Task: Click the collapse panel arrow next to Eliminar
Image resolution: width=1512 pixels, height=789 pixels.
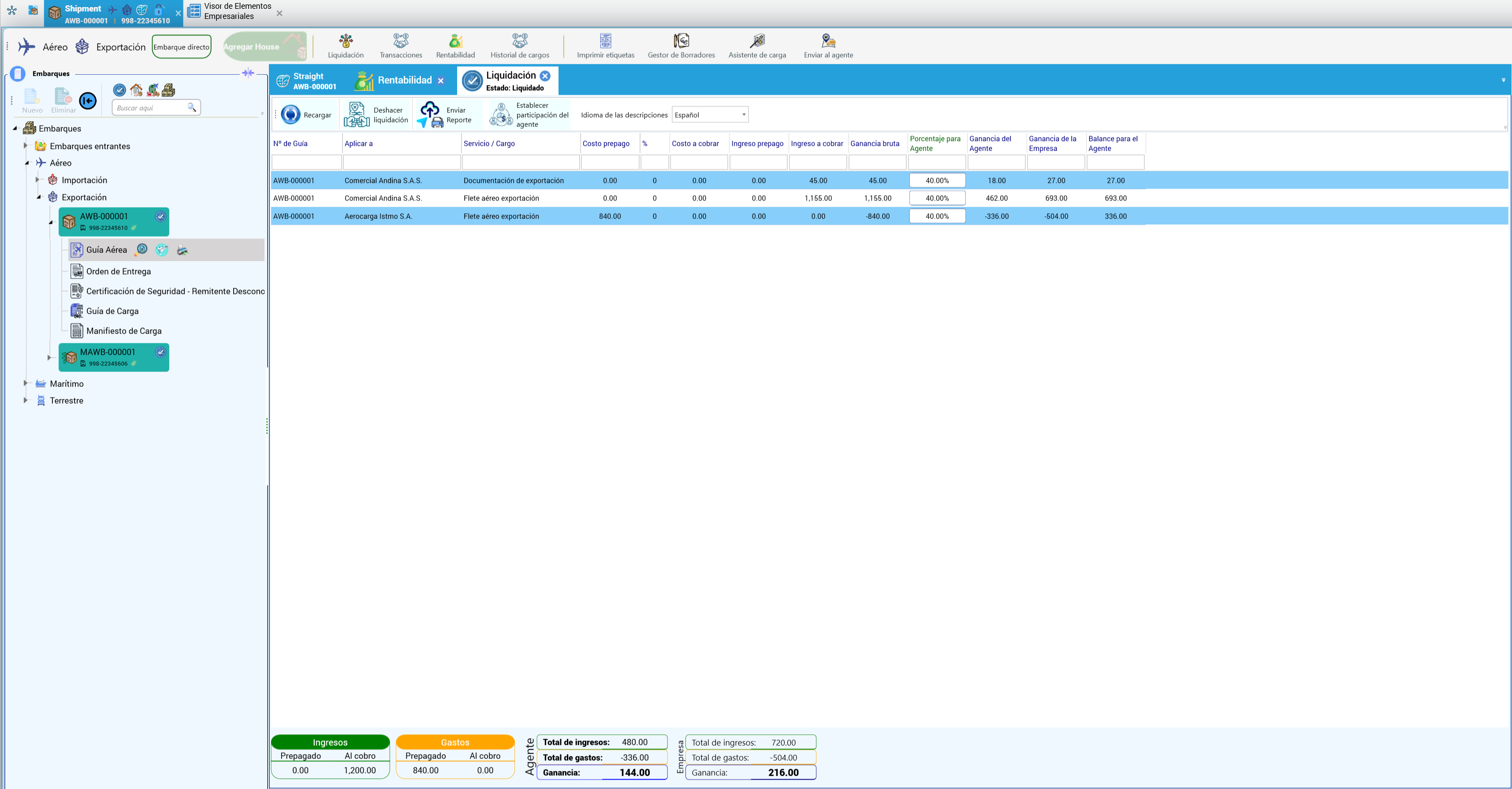Action: tap(88, 101)
